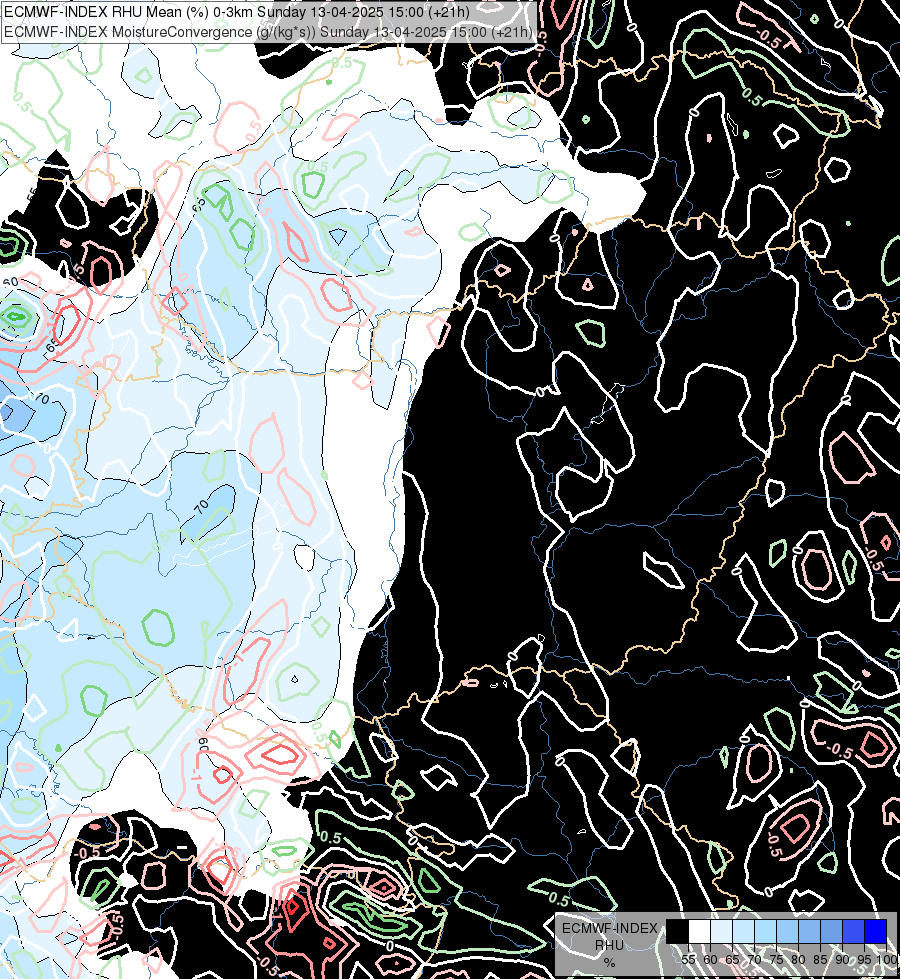Click the '95' legend tick label

pyautogui.click(x=864, y=960)
